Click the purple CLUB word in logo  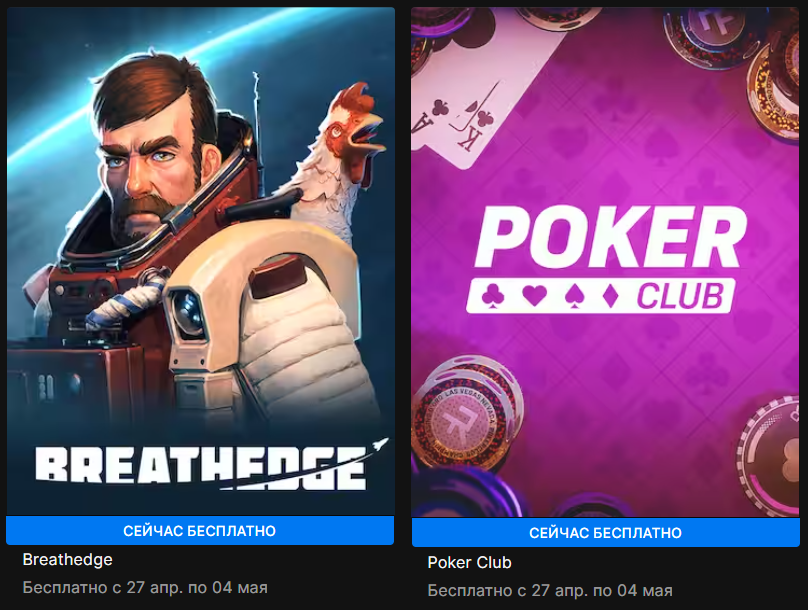[680, 297]
